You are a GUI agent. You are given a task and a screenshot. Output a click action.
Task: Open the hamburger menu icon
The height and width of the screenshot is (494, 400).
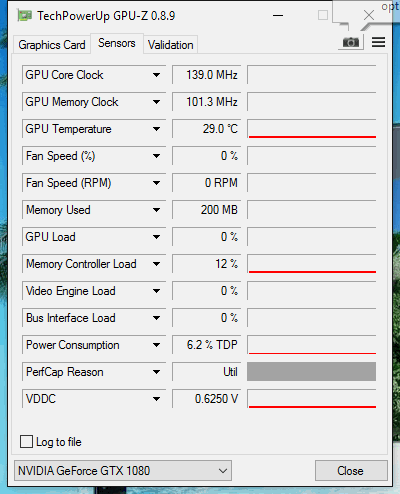[378, 42]
